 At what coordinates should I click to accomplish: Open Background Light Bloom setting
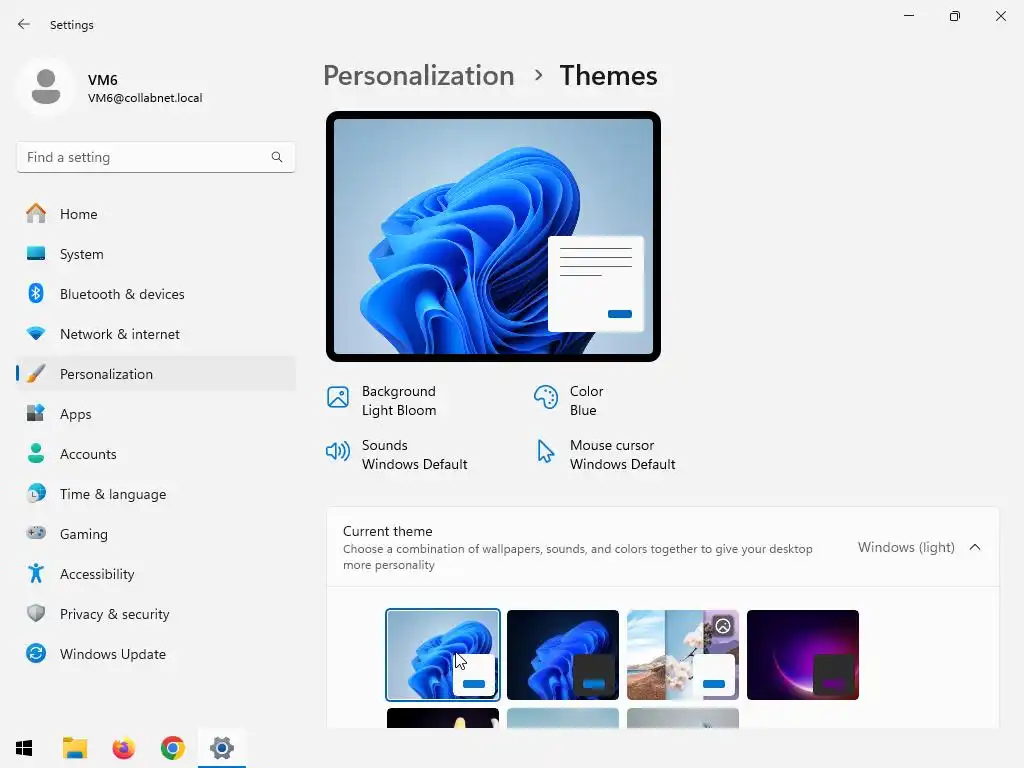click(x=399, y=401)
